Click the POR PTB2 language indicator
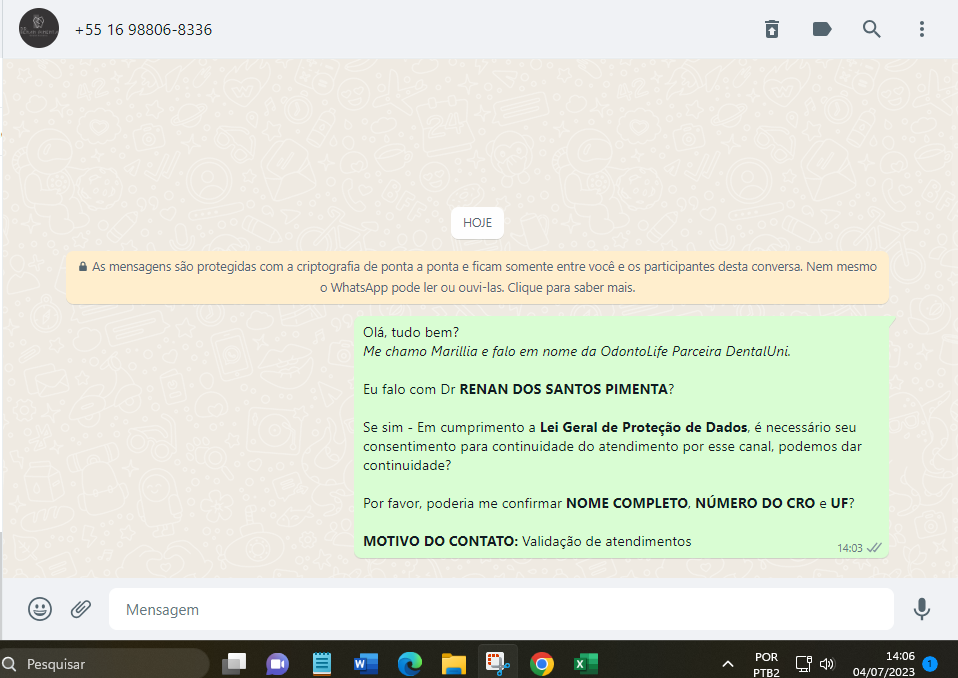Viewport: 958px width, 678px height. (x=766, y=665)
